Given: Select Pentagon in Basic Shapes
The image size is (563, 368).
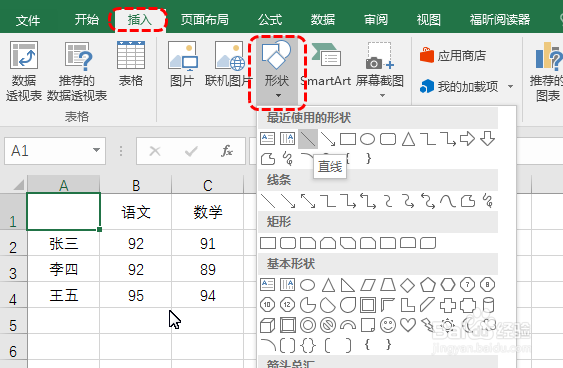Looking at the screenshot, I should click(428, 285).
